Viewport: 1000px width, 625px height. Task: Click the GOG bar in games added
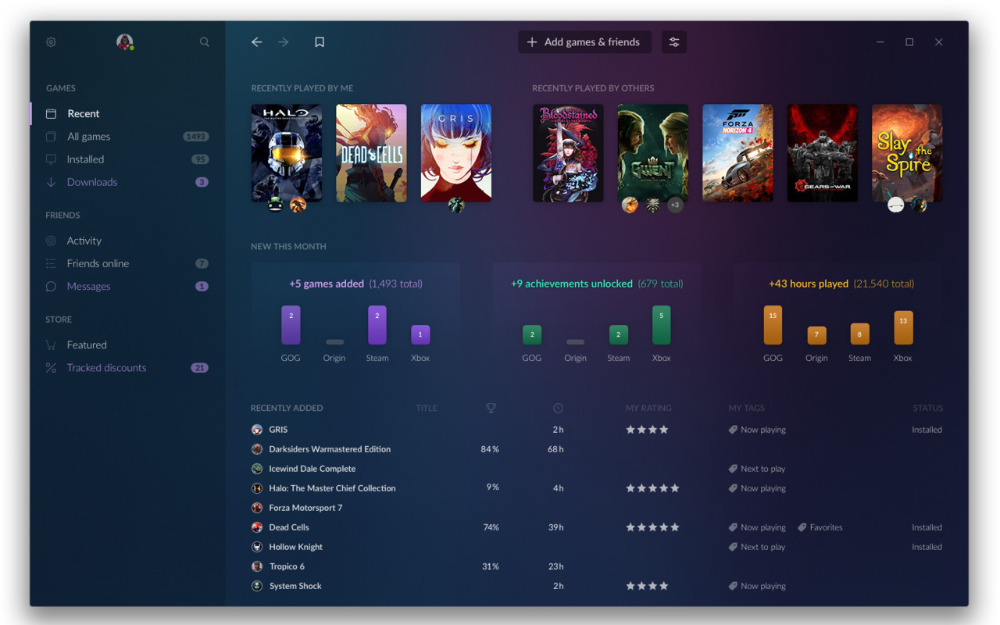click(x=291, y=325)
